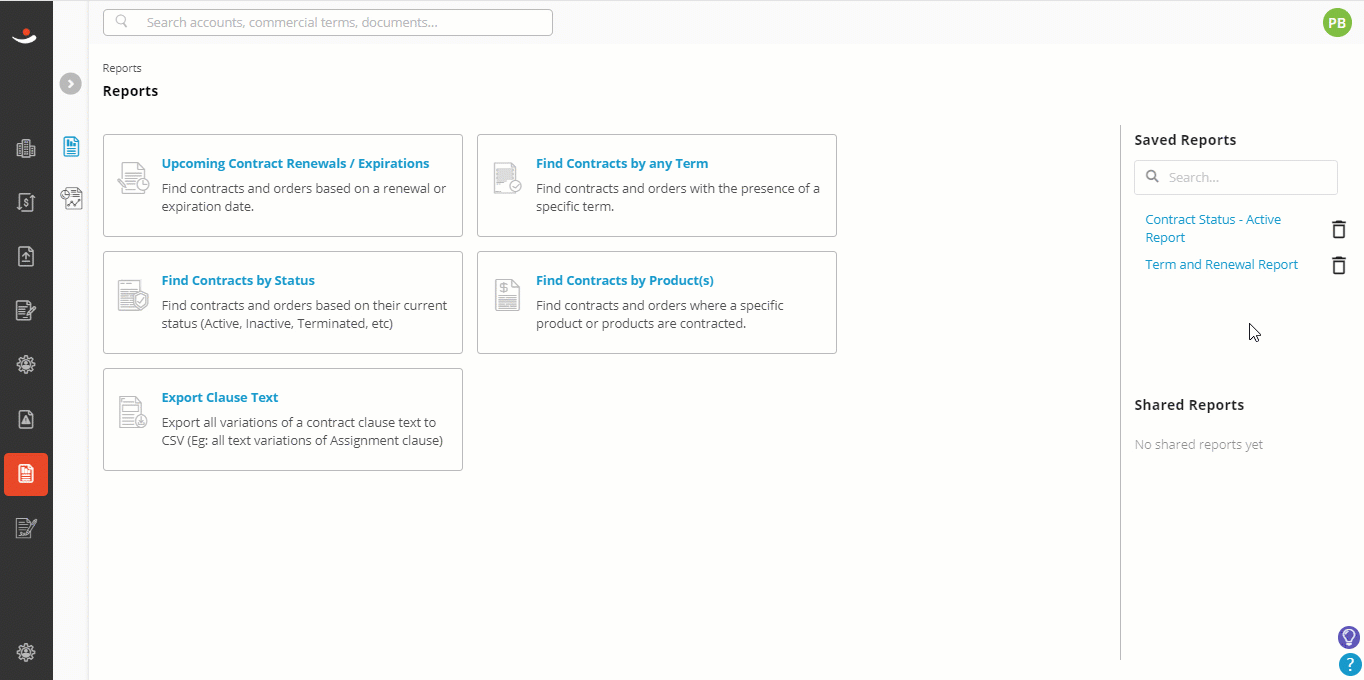Open Upcoming Contract Renewals / Expirations report

coord(295,163)
